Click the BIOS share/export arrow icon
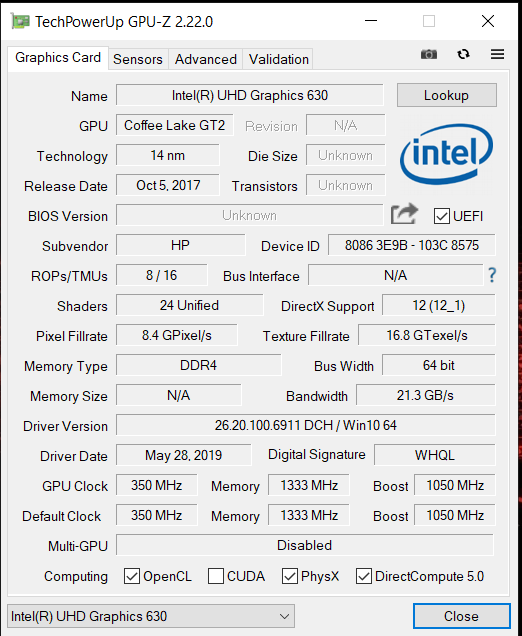The width and height of the screenshot is (522, 636). pyautogui.click(x=404, y=214)
